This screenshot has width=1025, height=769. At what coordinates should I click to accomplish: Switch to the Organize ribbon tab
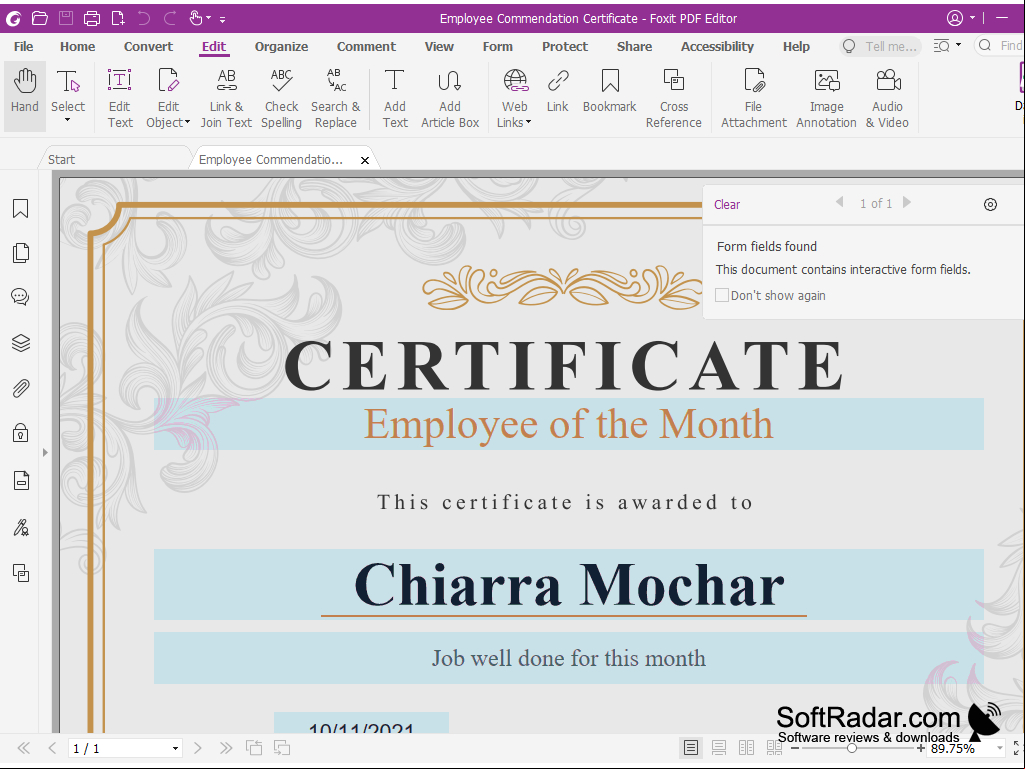(281, 46)
